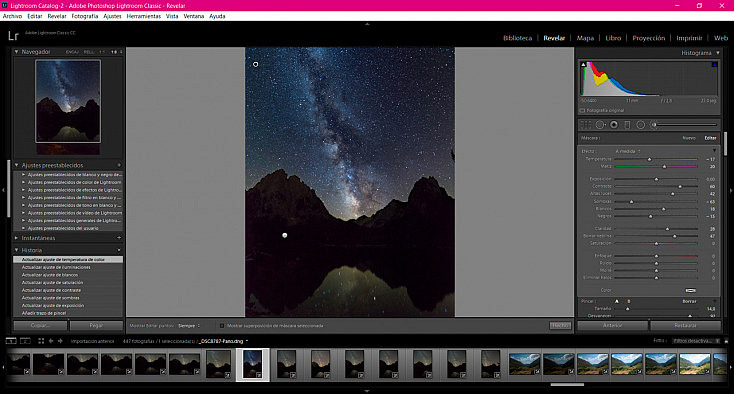The image size is (734, 394).
Task: Adjust the Sombras slider handle
Action: [x=631, y=202]
